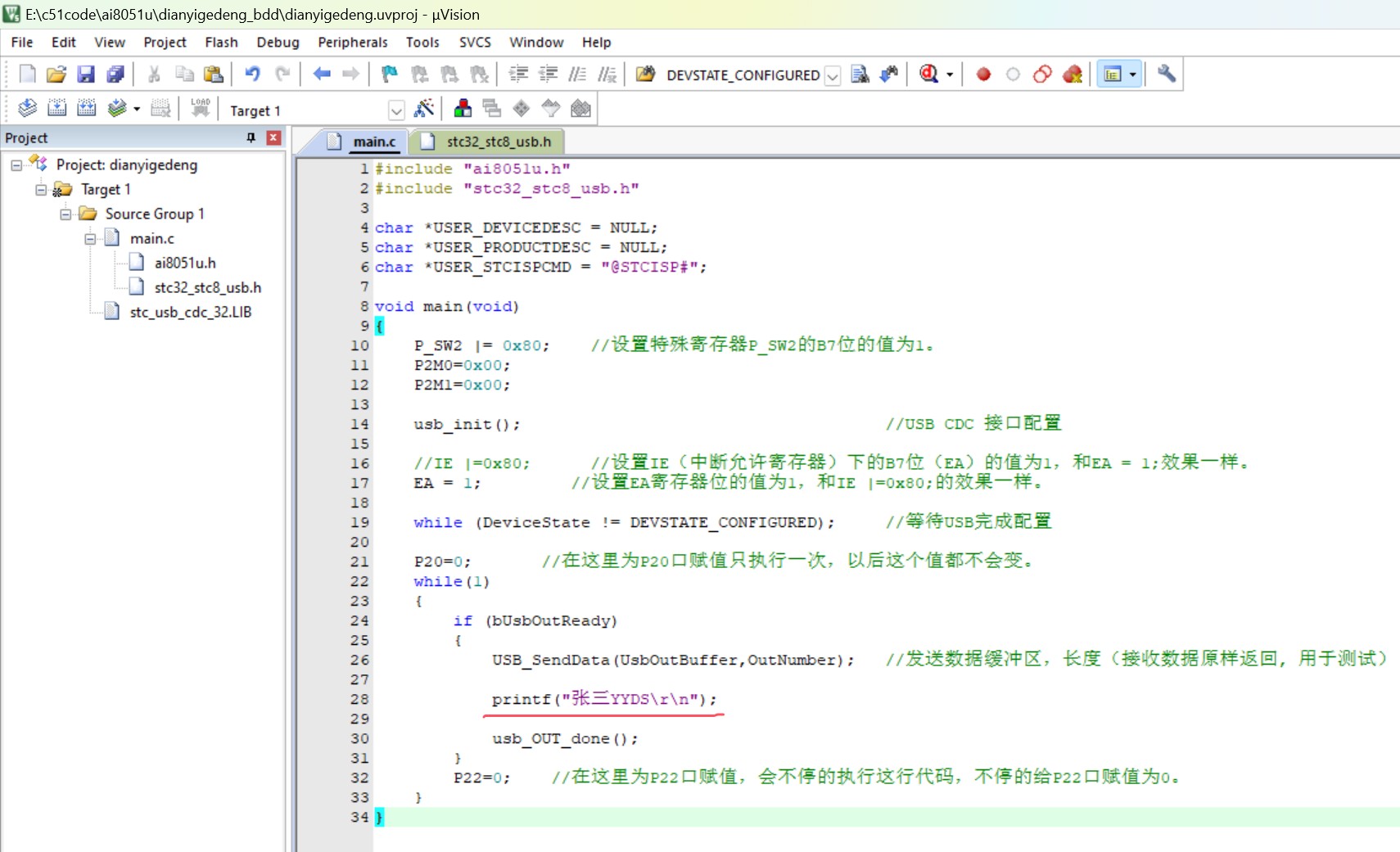Open the File menu
Viewport: 1400px width, 852px height.
(22, 43)
